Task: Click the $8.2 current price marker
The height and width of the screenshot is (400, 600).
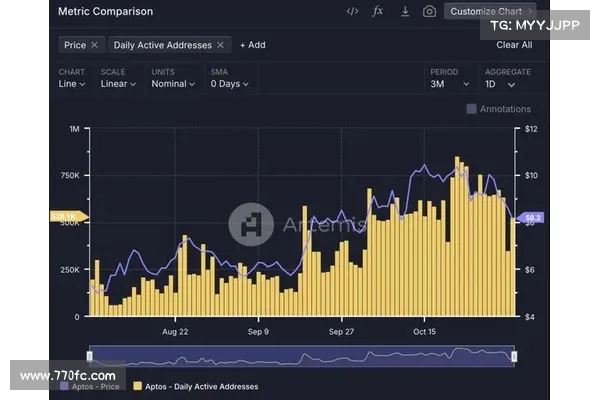Action: pyautogui.click(x=530, y=218)
